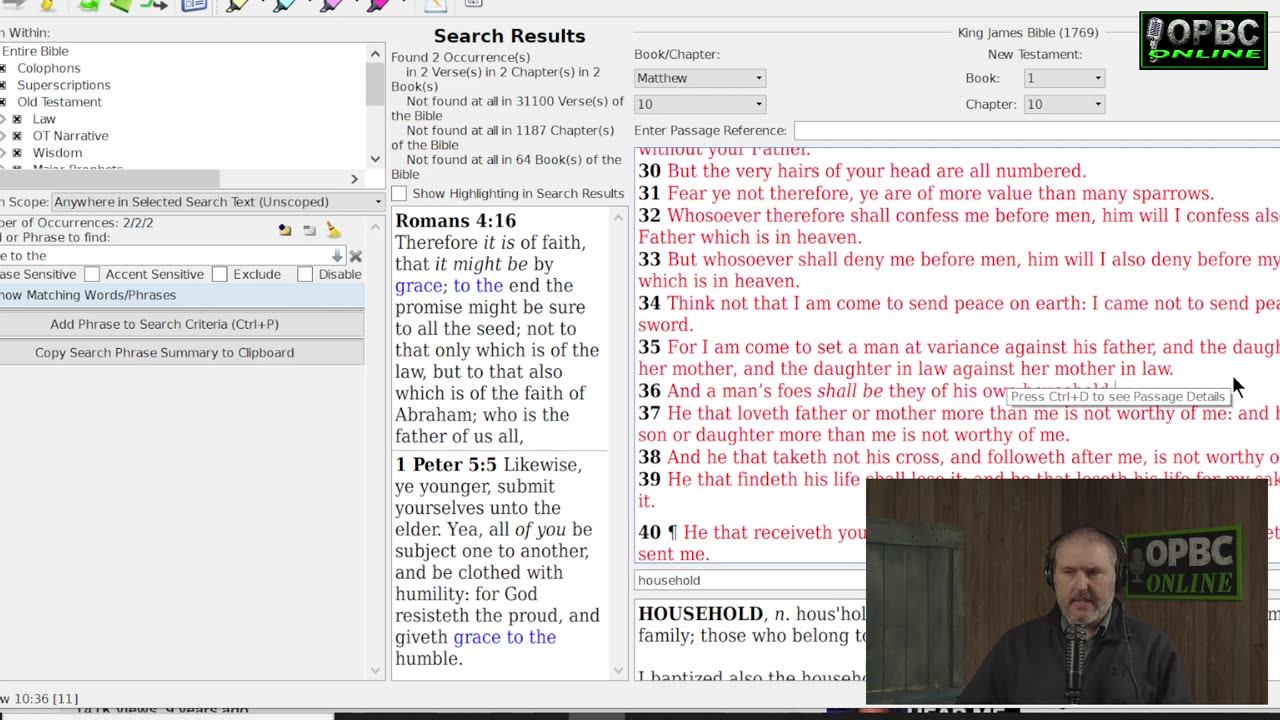Open New Testament Chapter number dropdown
The width and height of the screenshot is (1280, 720).
point(1064,104)
